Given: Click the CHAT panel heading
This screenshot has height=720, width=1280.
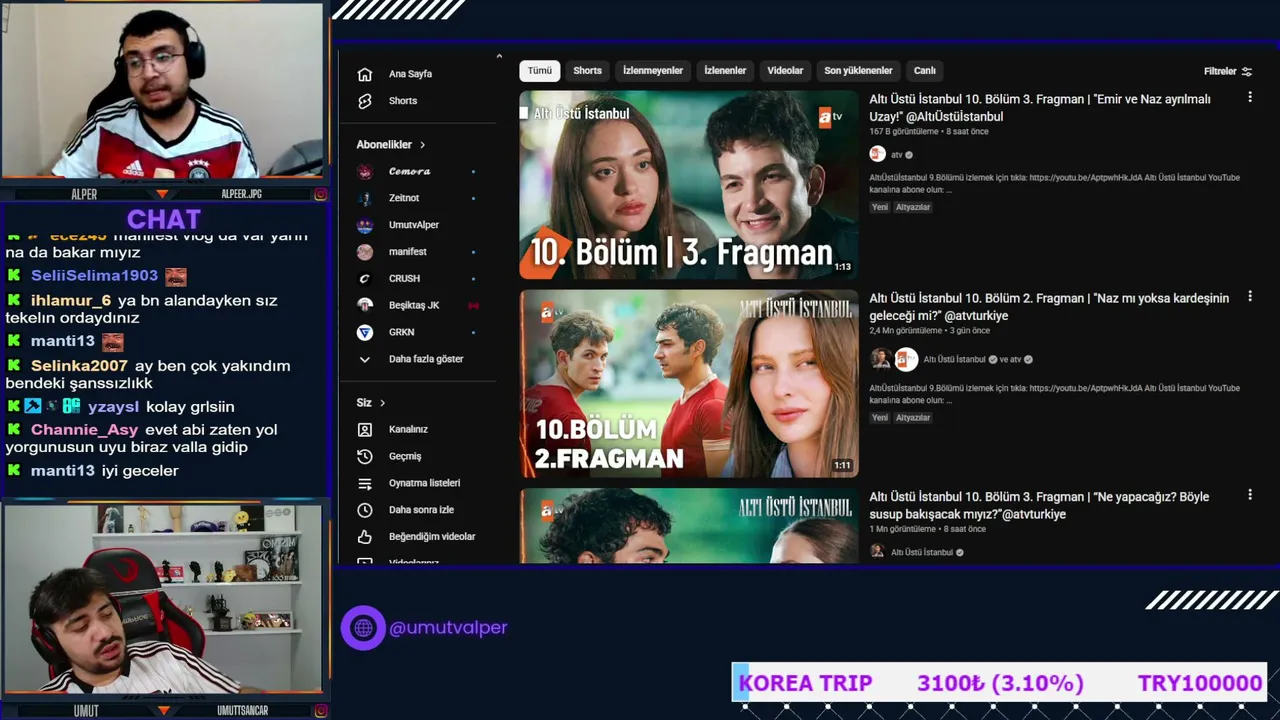Looking at the screenshot, I should (164, 219).
